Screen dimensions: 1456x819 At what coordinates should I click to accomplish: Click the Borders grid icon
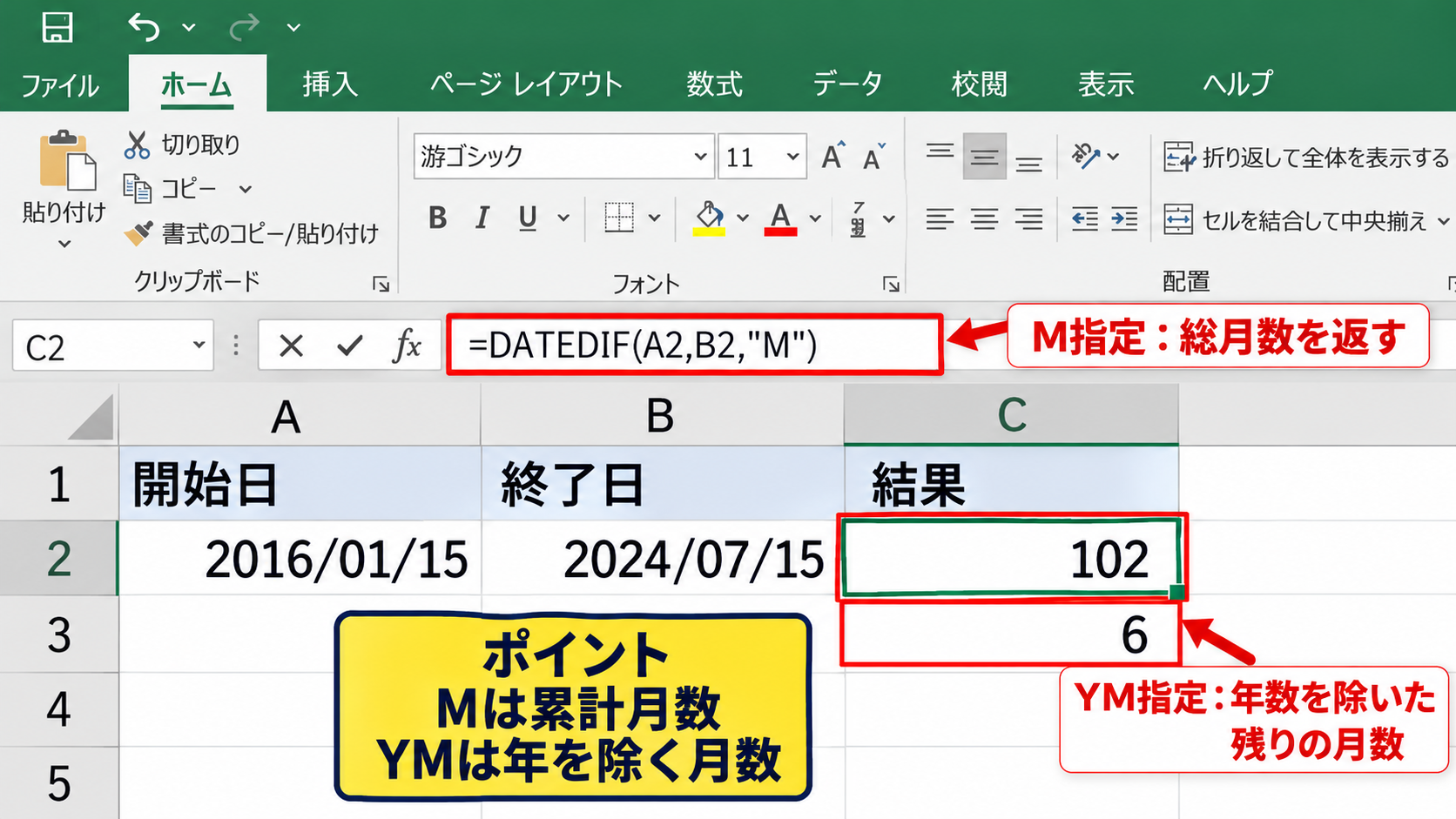[619, 218]
